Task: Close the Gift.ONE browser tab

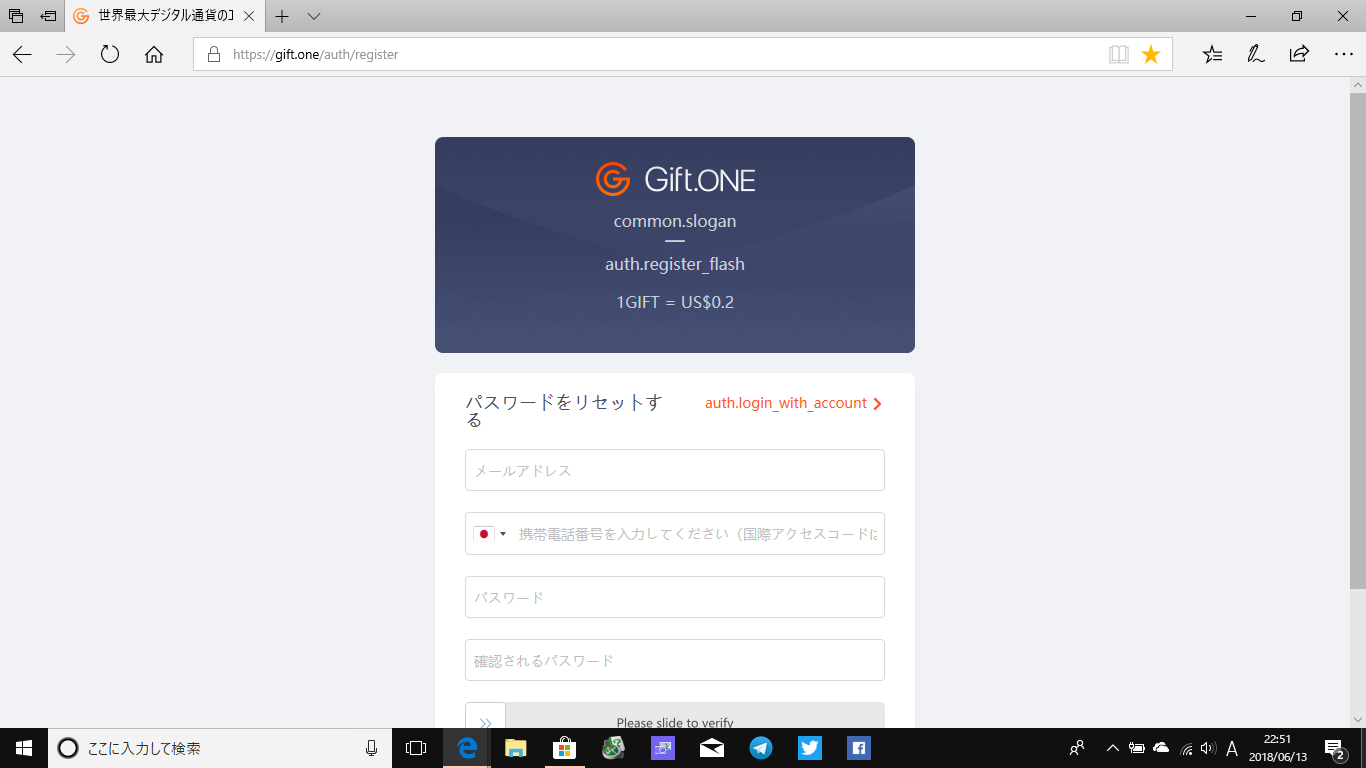Action: (249, 16)
